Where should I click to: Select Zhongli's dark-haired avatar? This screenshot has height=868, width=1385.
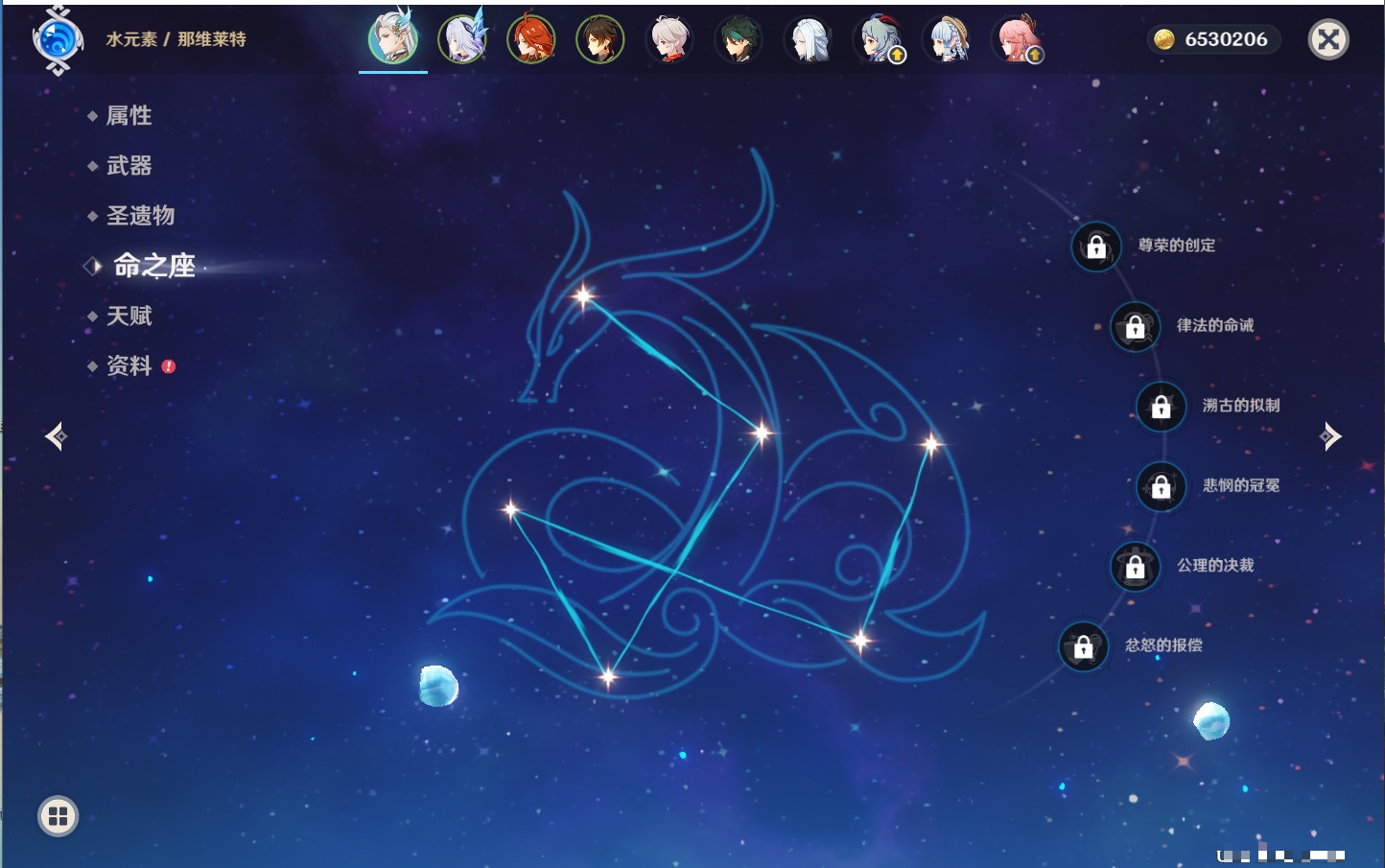tap(600, 39)
